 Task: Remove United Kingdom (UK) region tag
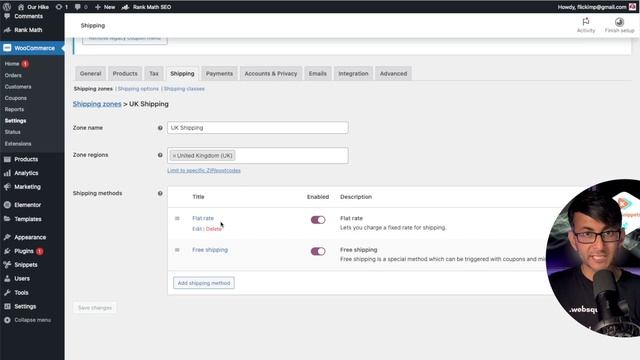pyautogui.click(x=174, y=156)
